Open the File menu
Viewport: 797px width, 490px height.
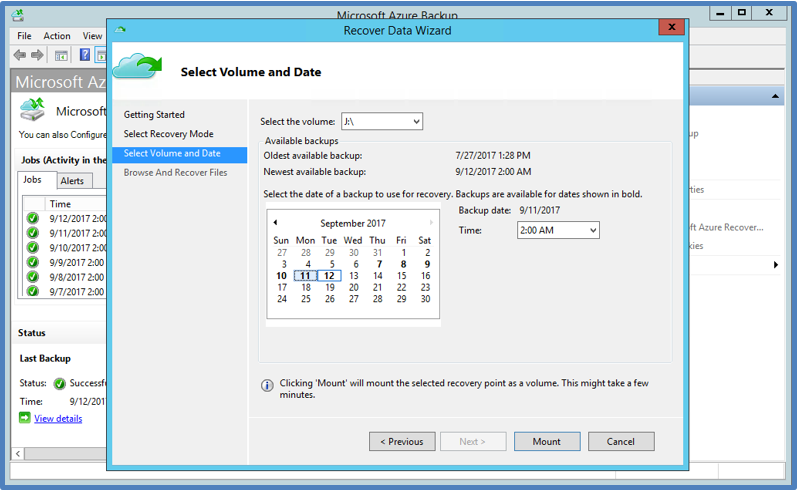[x=24, y=36]
